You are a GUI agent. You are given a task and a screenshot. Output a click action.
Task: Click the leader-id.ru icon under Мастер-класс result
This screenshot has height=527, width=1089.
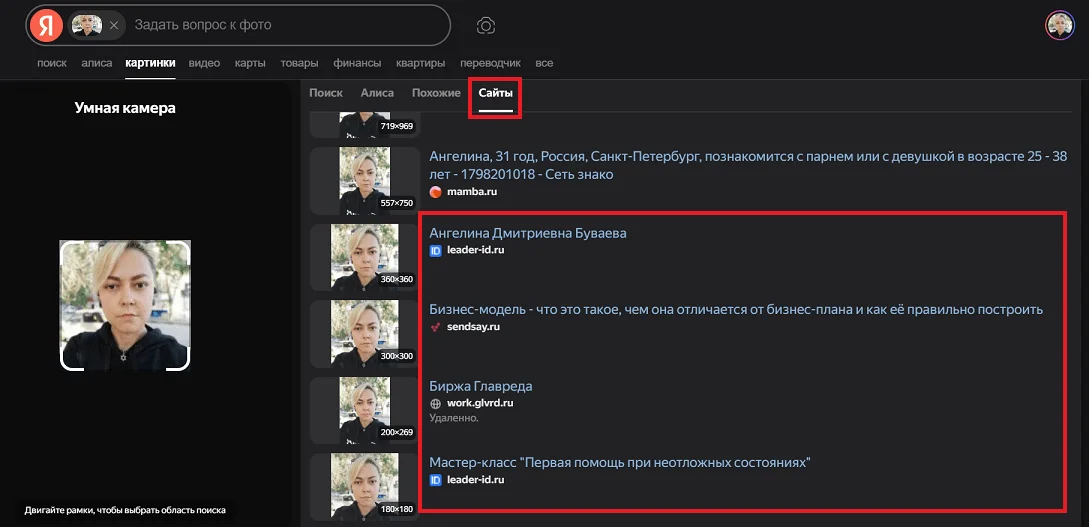click(x=436, y=480)
